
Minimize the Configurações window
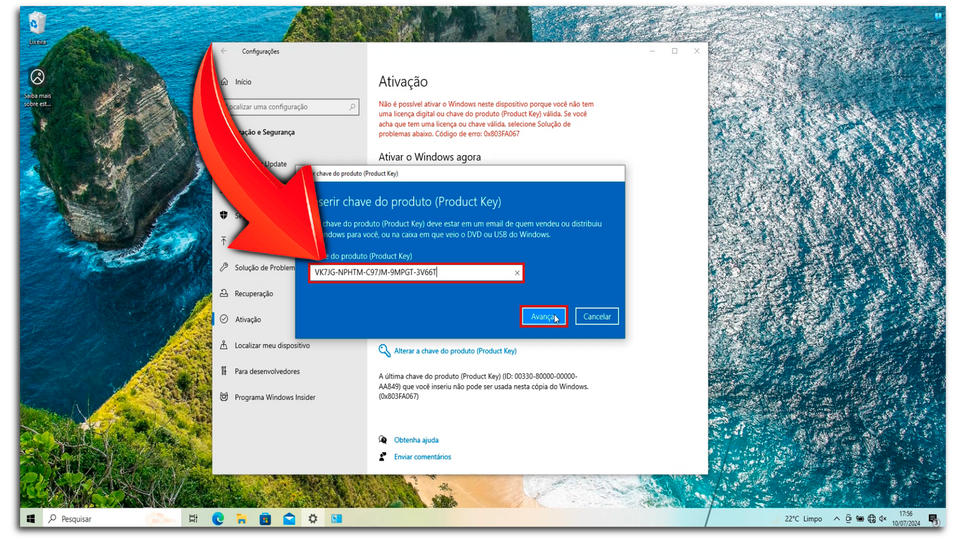pyautogui.click(x=653, y=51)
